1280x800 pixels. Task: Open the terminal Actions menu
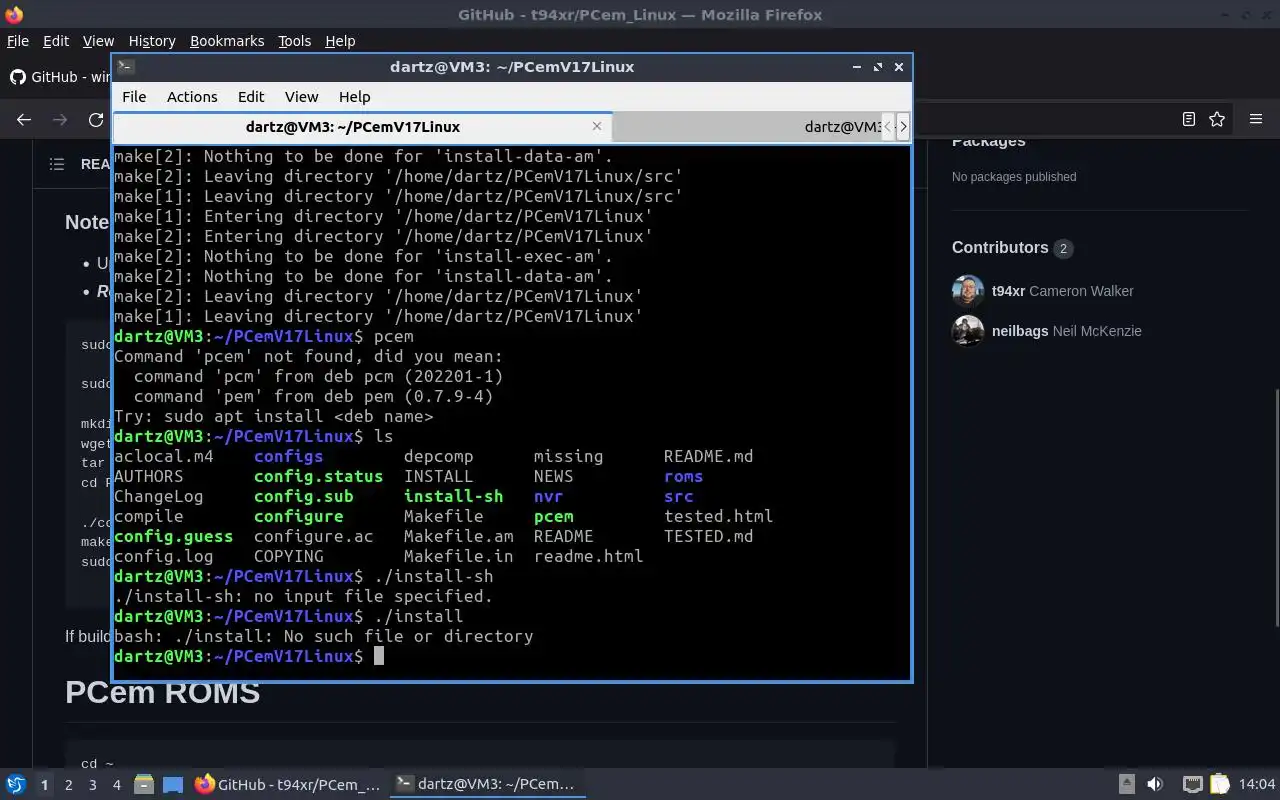[x=192, y=97]
